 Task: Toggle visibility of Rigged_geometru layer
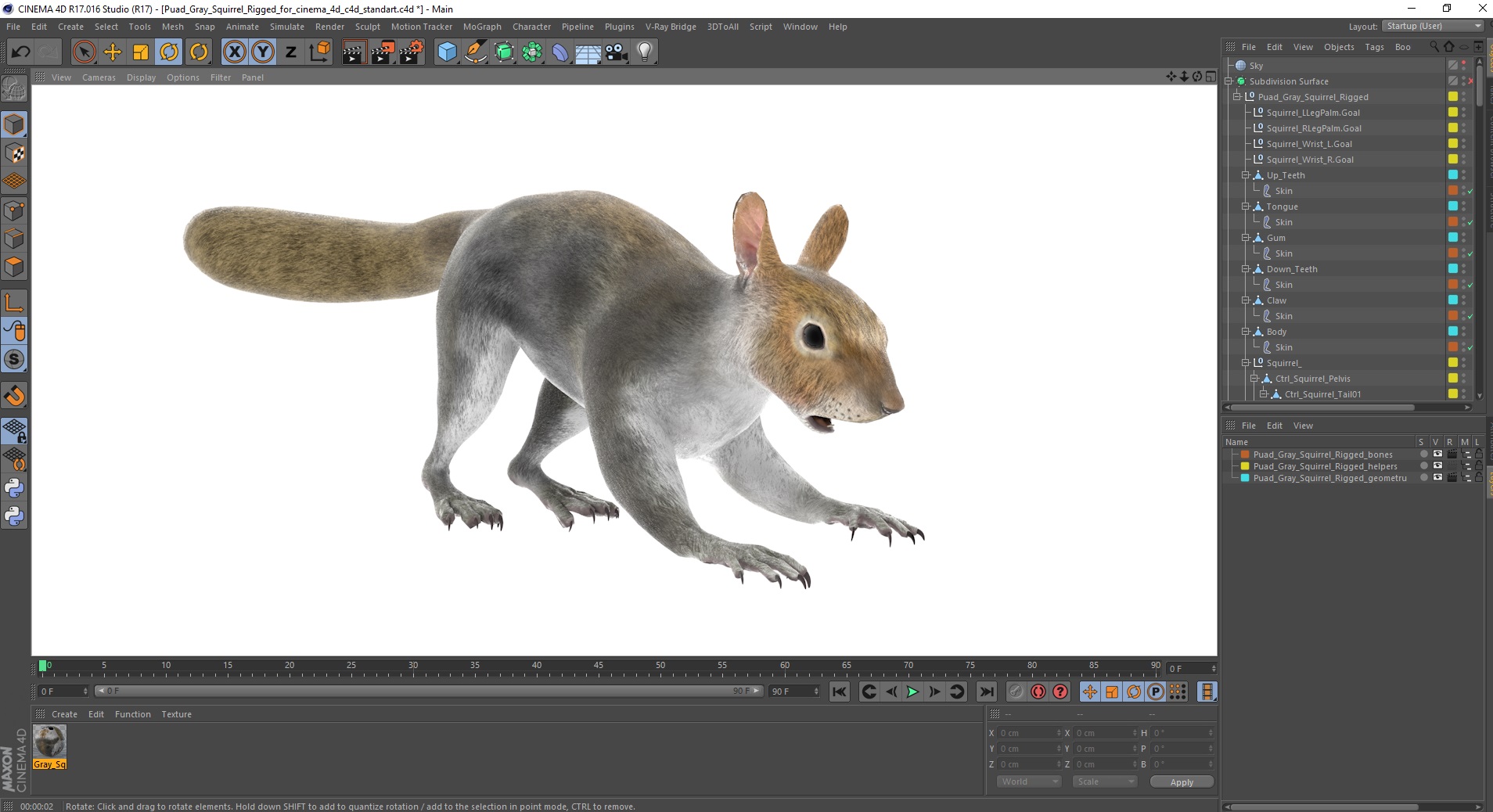(1437, 477)
